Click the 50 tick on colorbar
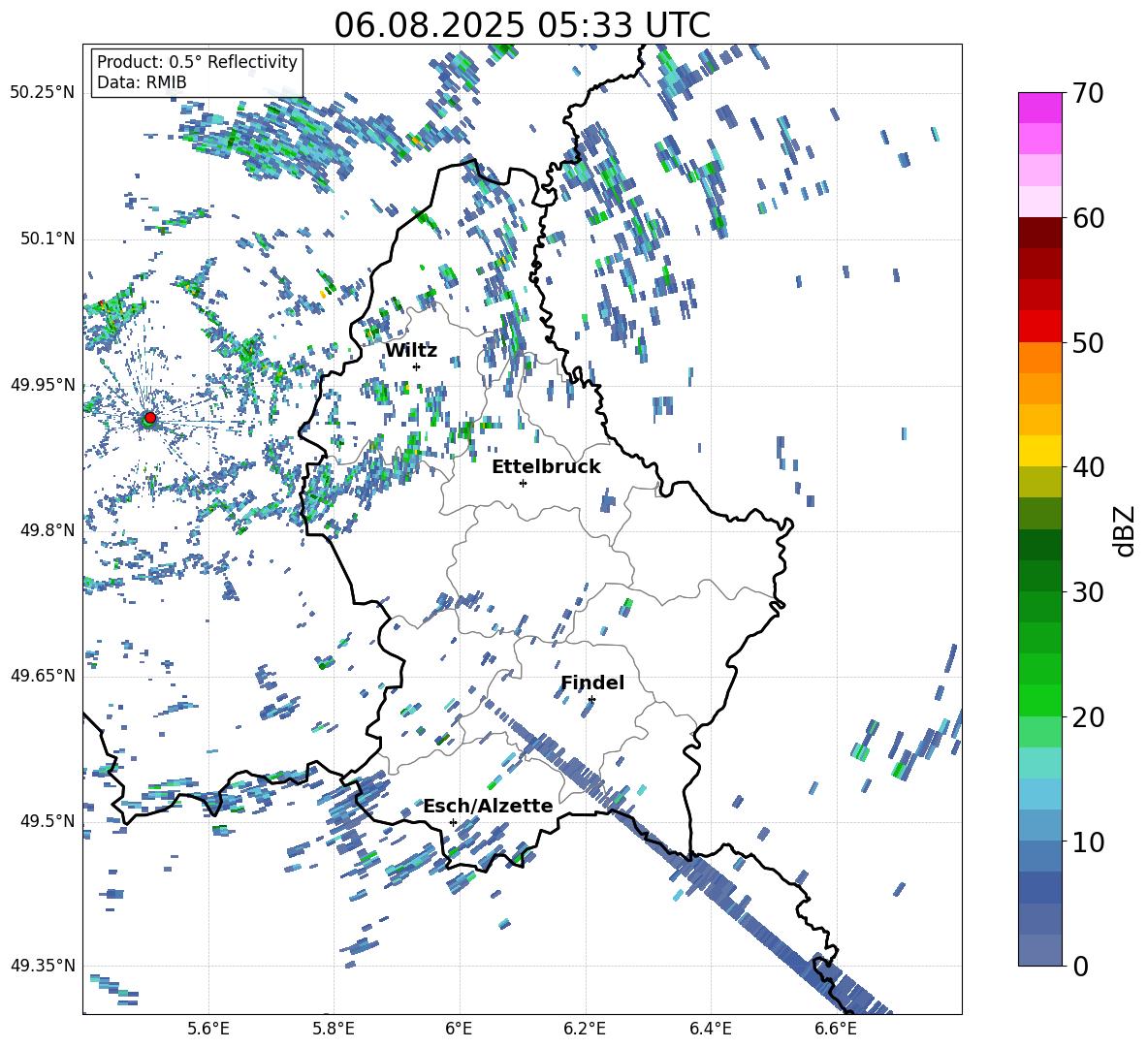This screenshot has width=1148, height=1048. tap(1087, 343)
